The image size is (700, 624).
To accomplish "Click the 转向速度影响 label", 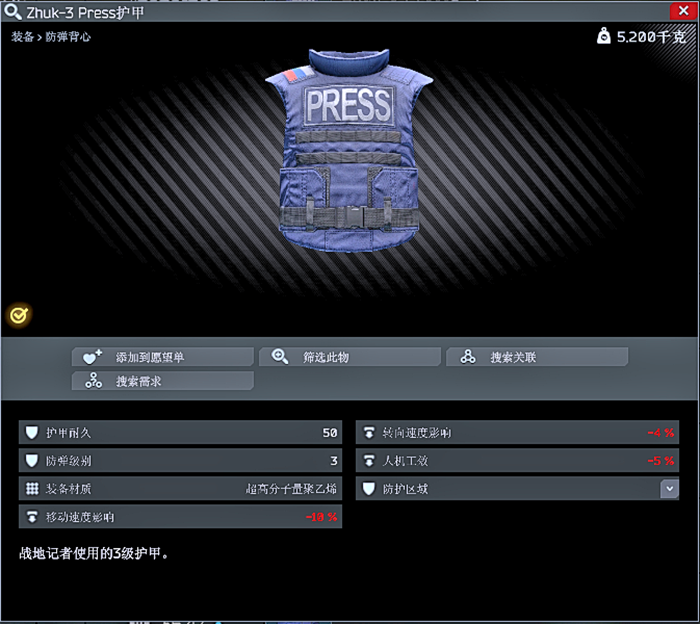I will 417,433.
